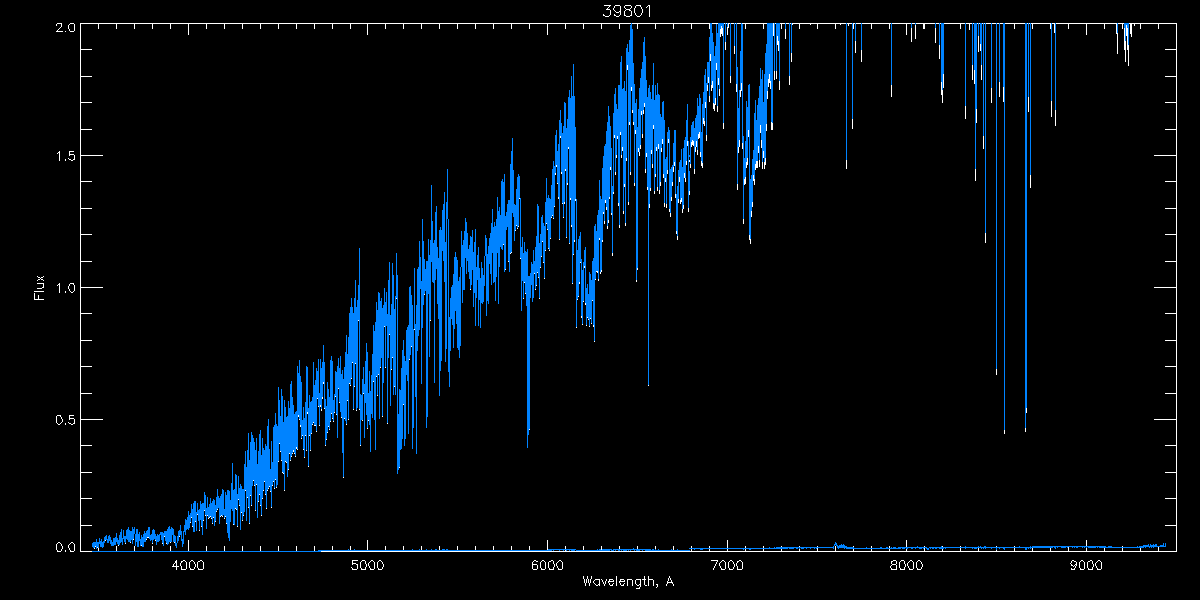Click the 6000 wavelength tick label

(547, 565)
